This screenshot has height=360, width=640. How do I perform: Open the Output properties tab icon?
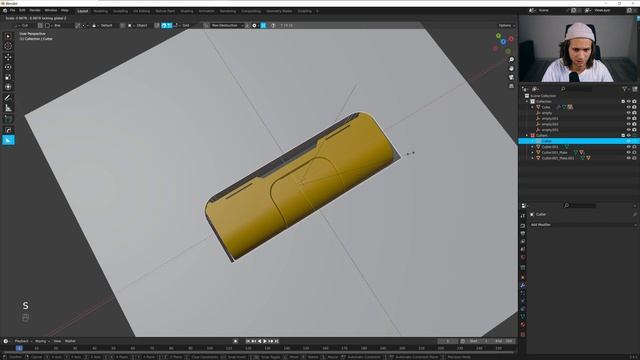pyautogui.click(x=523, y=233)
